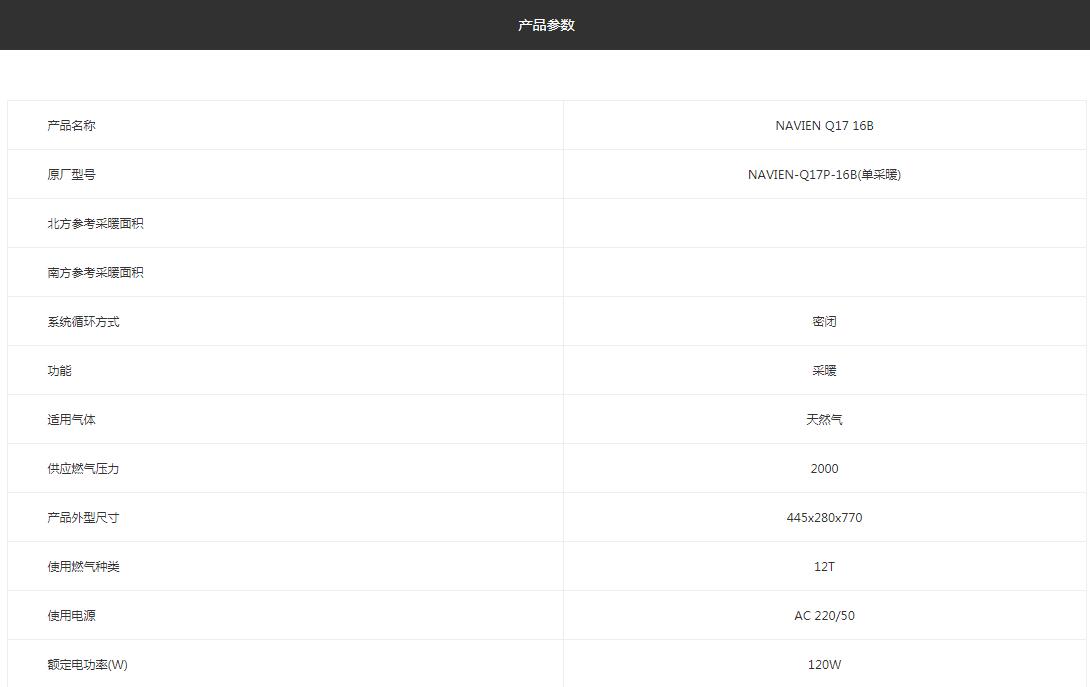
Task: Click the 适用气体 label
Action: (x=72, y=420)
